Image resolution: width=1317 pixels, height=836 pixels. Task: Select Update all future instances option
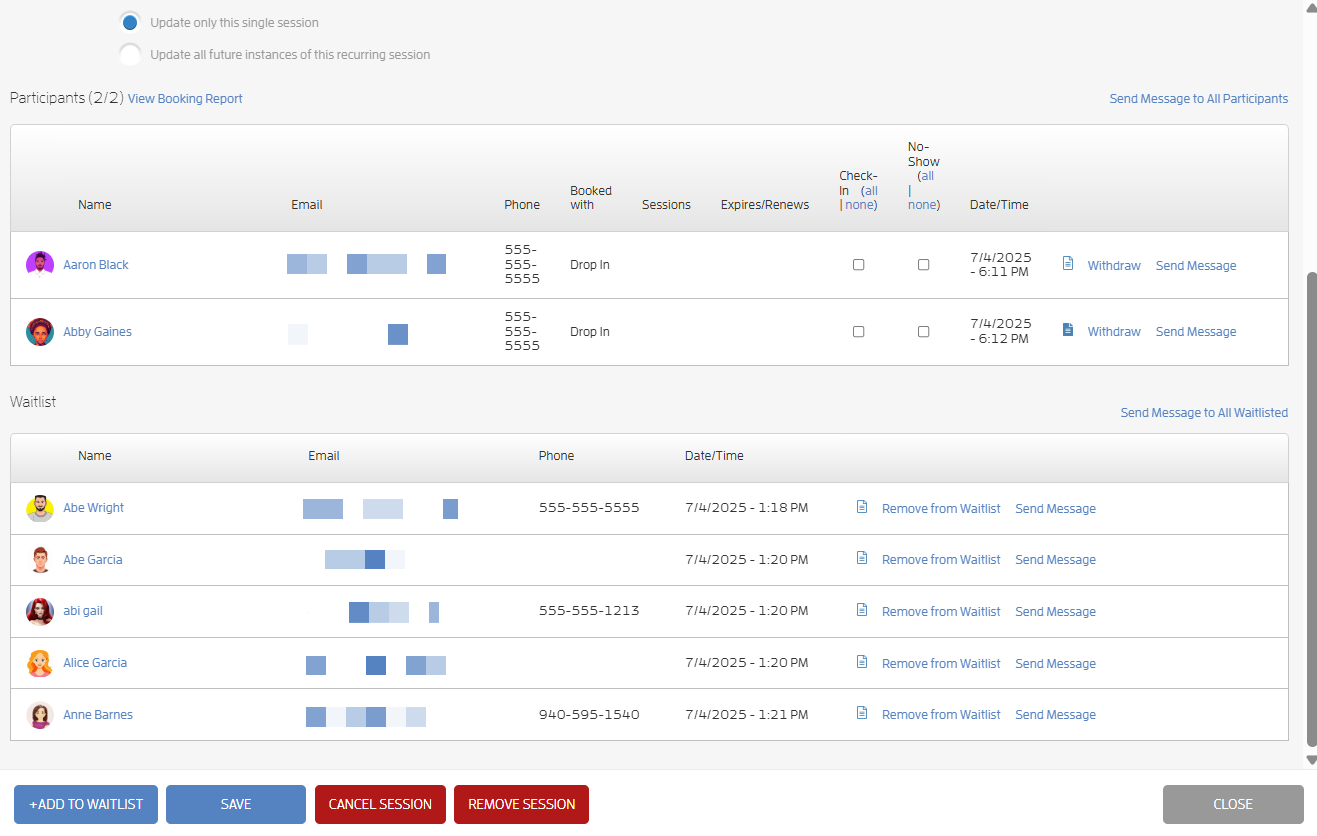(130, 55)
